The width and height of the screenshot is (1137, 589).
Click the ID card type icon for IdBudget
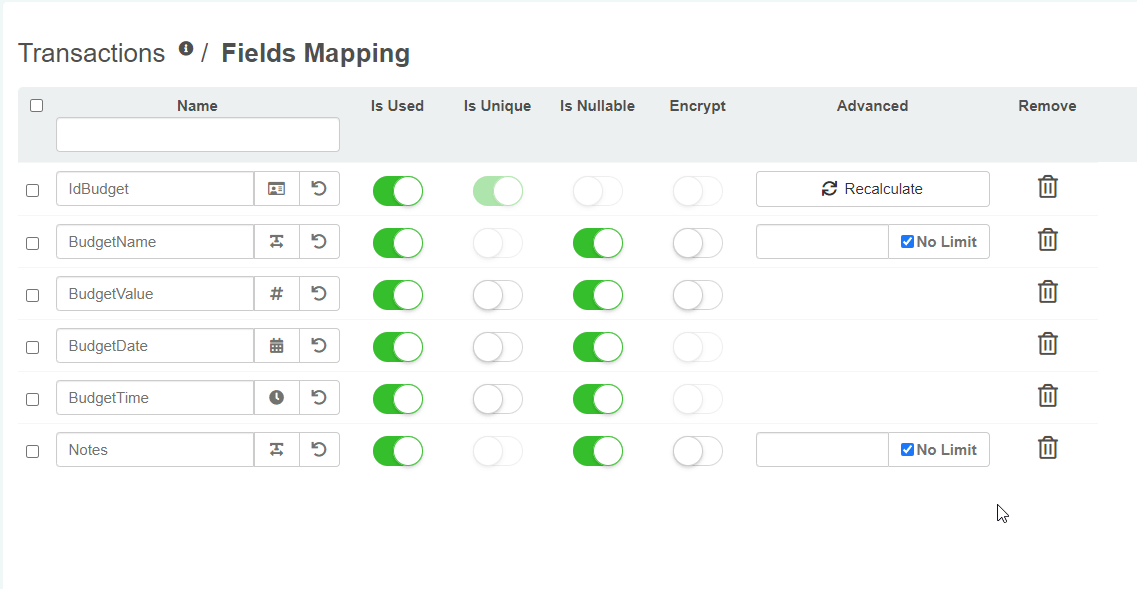click(x=277, y=189)
